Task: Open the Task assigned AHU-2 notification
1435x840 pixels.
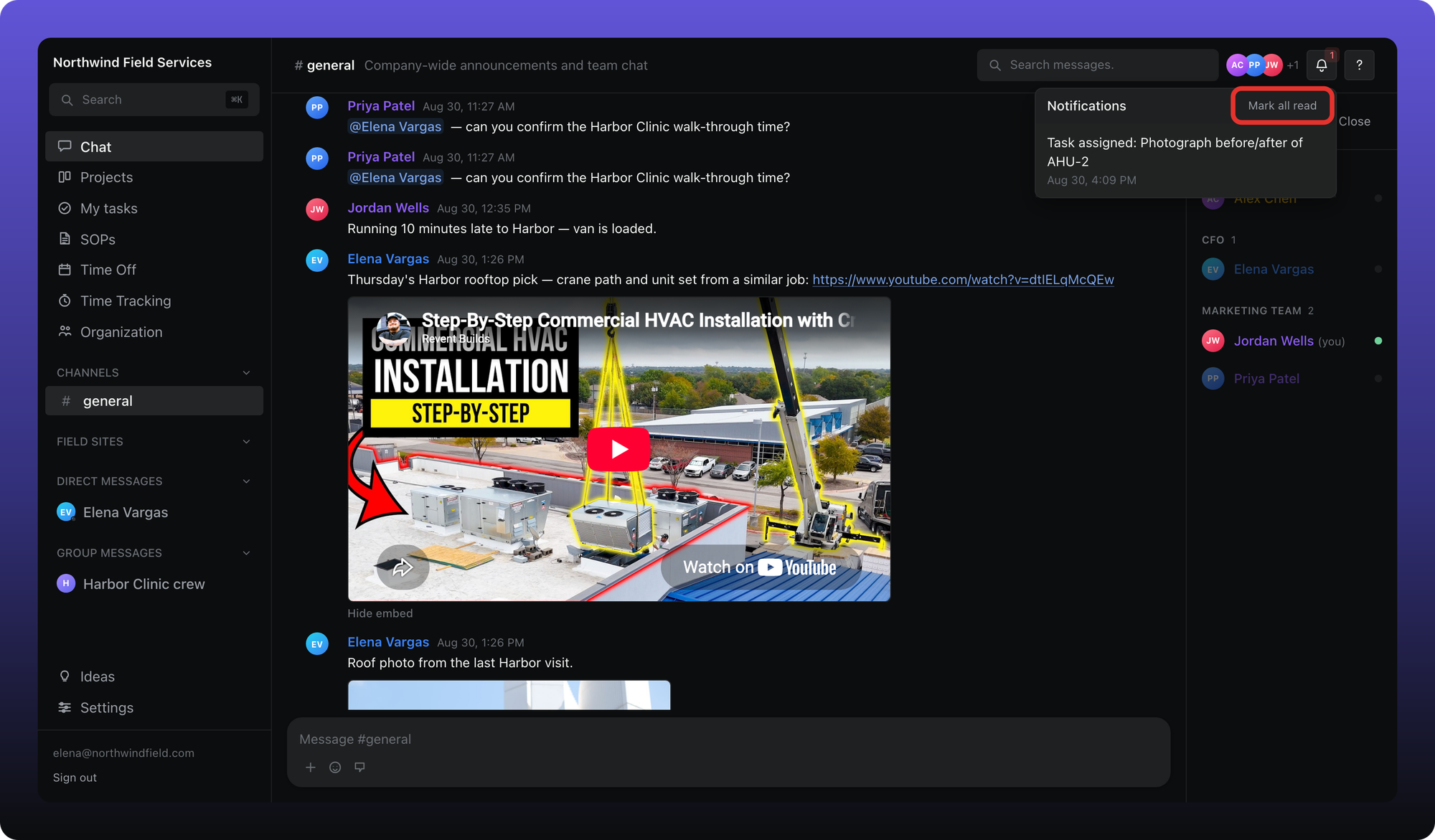Action: pyautogui.click(x=1185, y=161)
